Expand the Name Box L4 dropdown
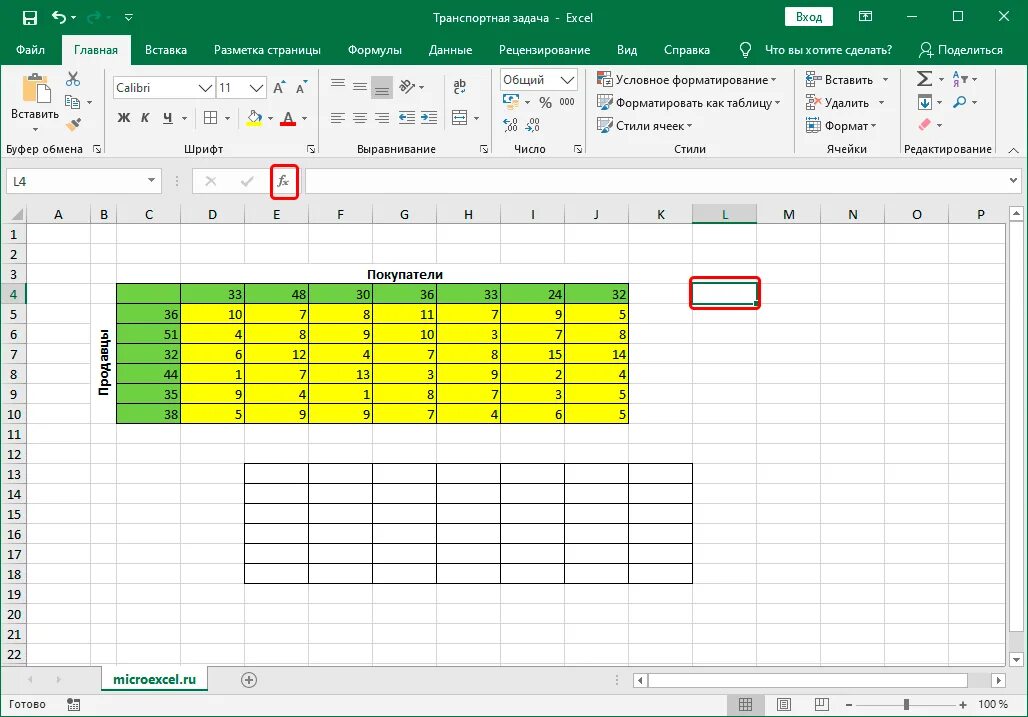Image resolution: width=1028 pixels, height=717 pixels. tap(151, 181)
